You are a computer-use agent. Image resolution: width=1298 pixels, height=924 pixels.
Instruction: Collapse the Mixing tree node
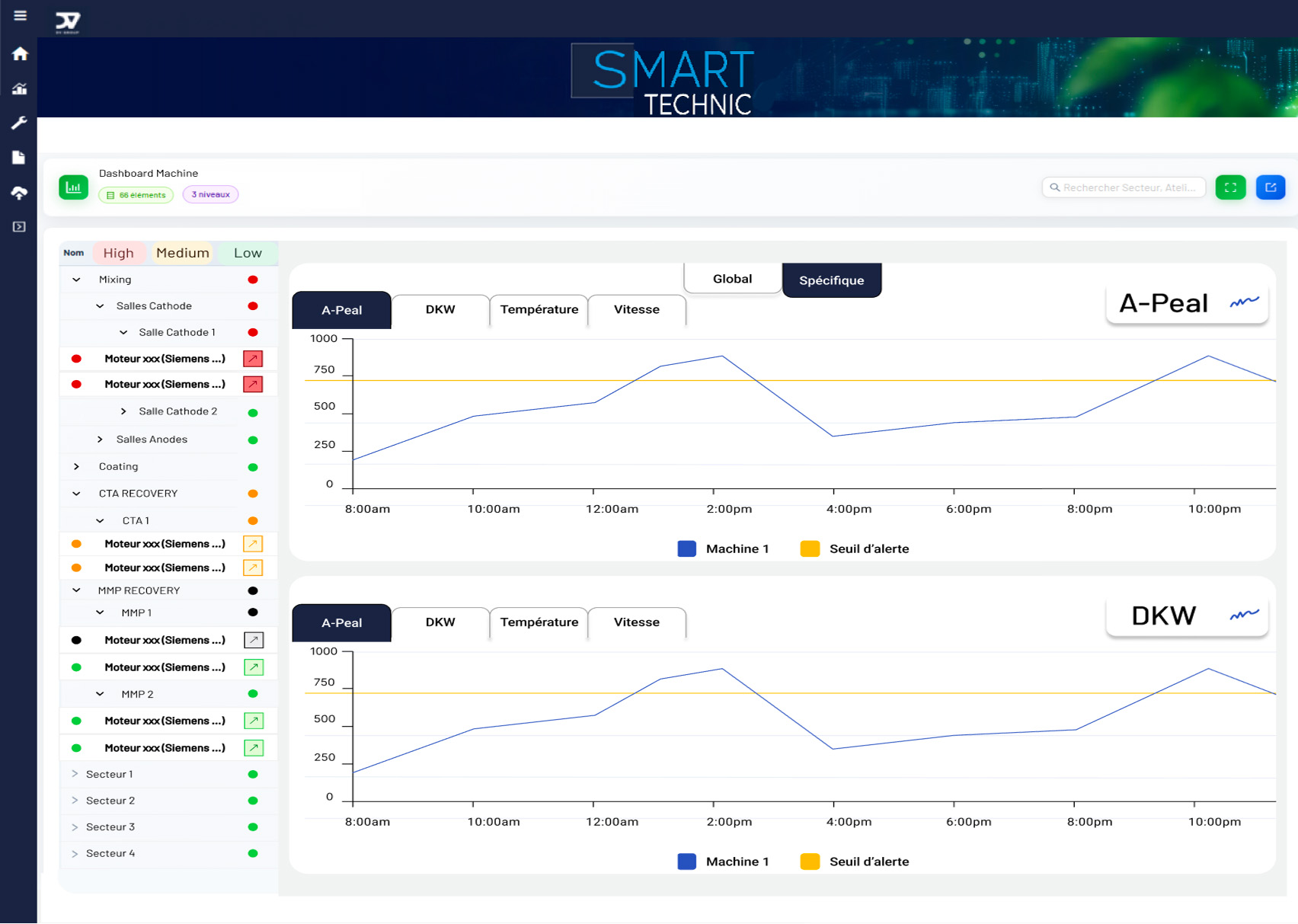(x=76, y=280)
